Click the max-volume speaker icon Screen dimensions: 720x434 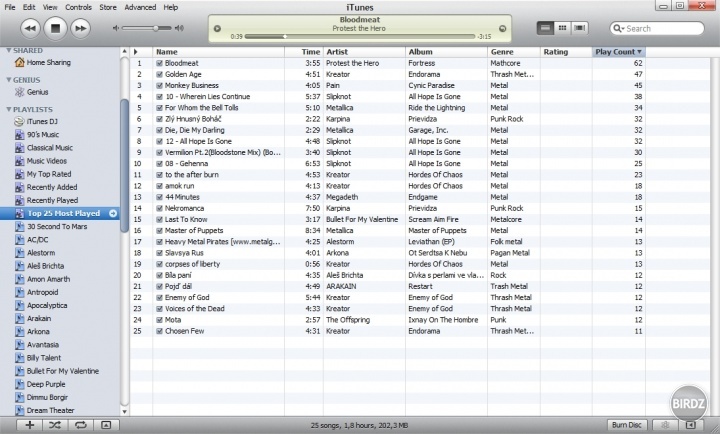[179, 28]
